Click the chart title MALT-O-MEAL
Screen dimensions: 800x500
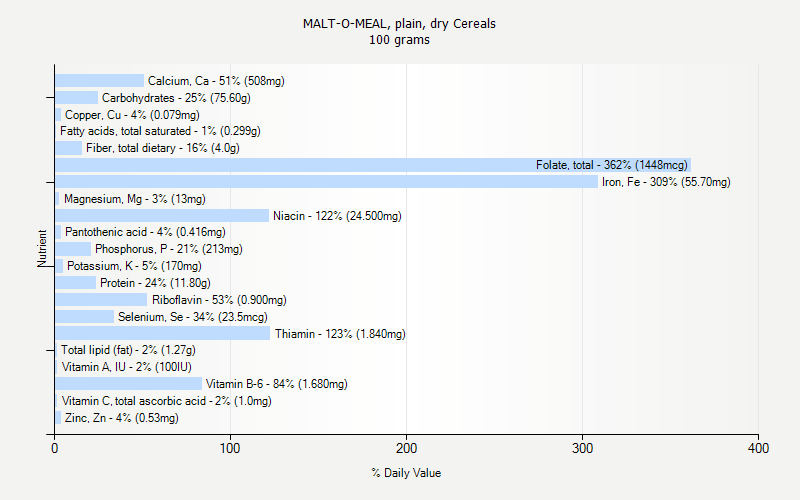(399, 23)
